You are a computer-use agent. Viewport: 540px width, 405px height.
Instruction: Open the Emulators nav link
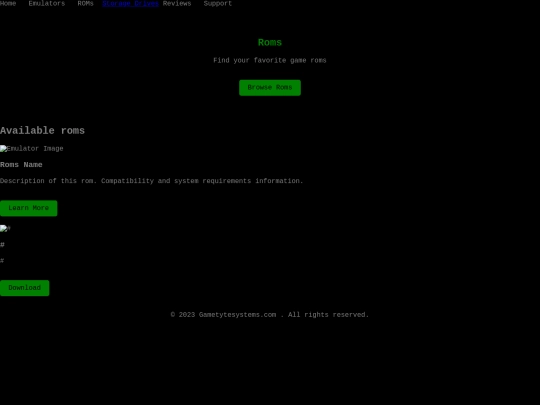46,3
